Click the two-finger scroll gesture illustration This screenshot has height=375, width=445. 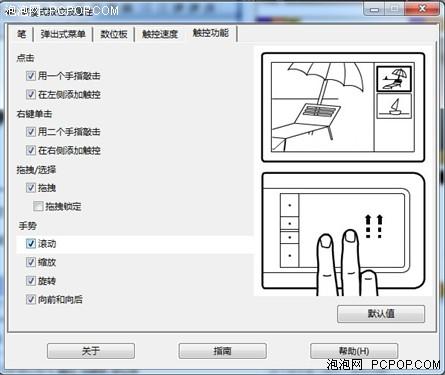[x=343, y=234]
